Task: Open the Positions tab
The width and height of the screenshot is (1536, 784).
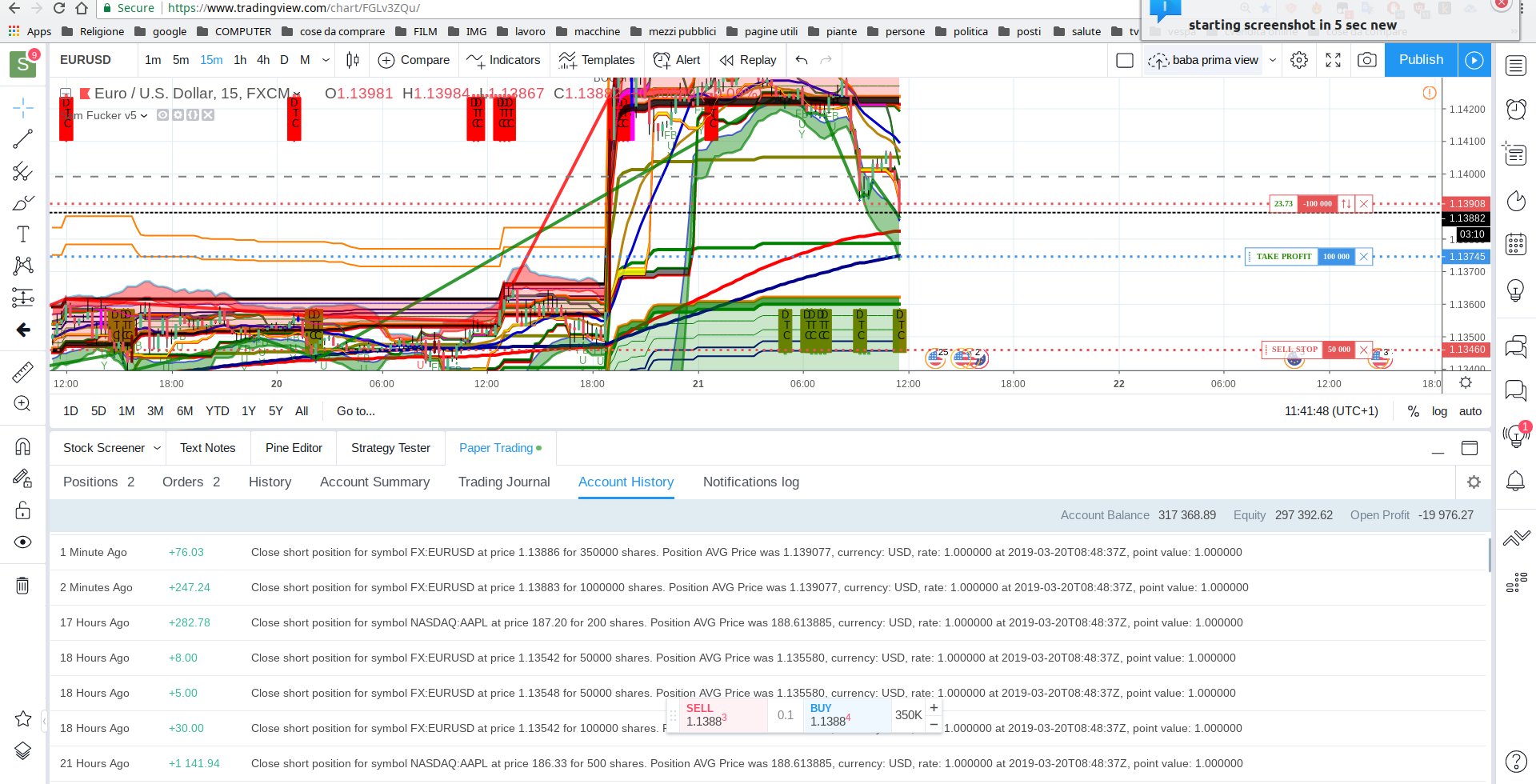Action: (98, 482)
